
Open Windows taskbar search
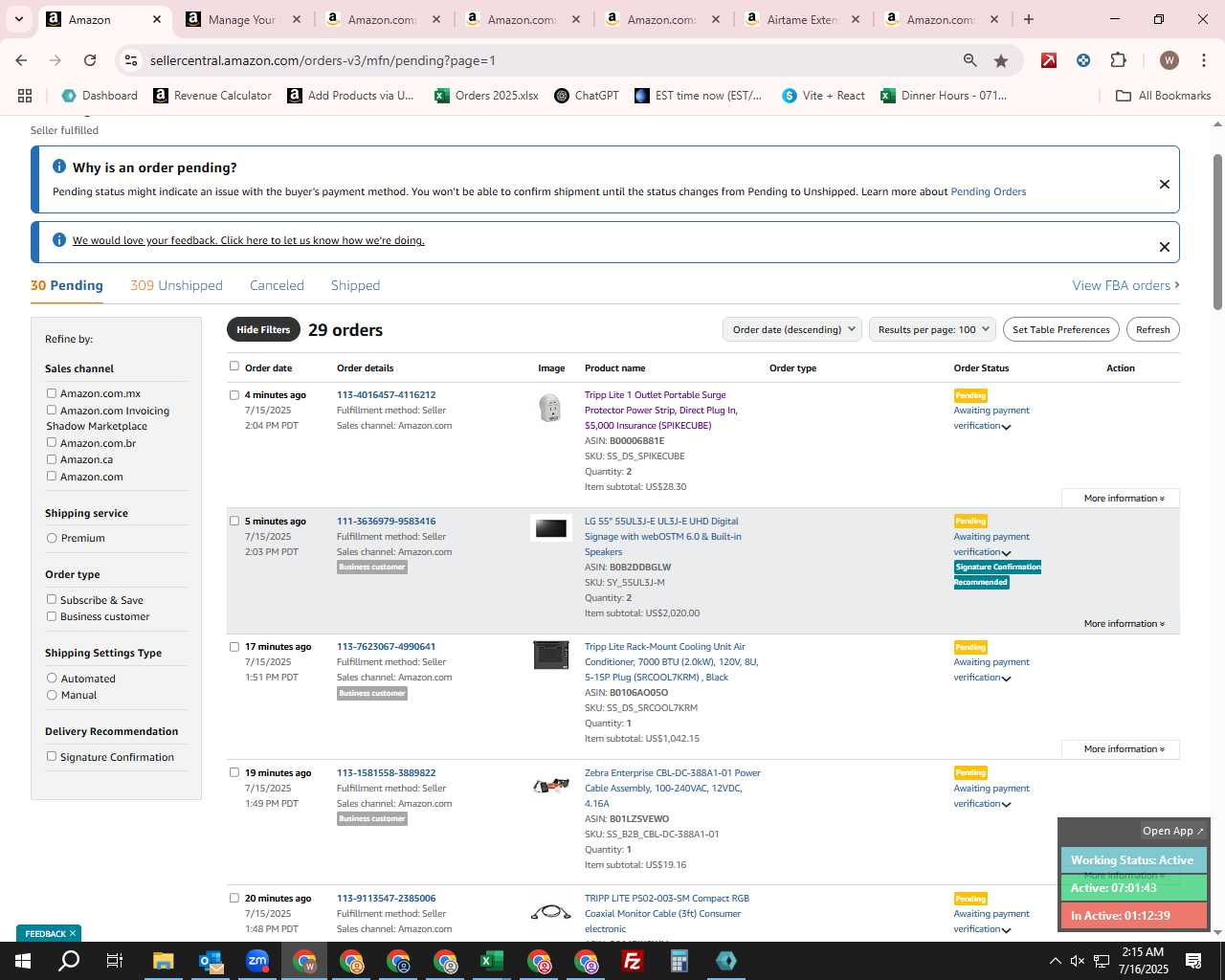69,961
